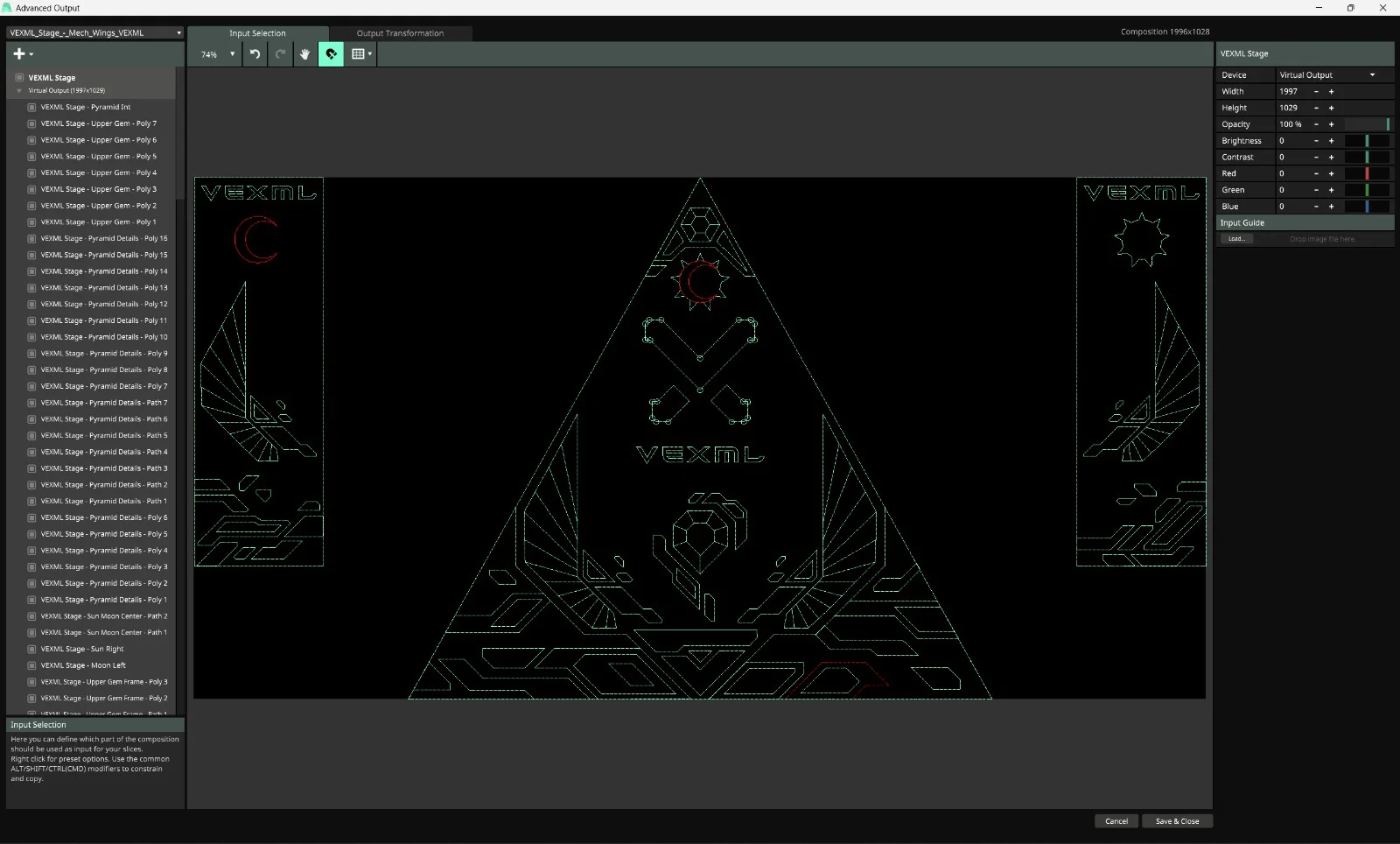Open the composition preset dropdown at top left
The height and width of the screenshot is (844, 1400).
[x=94, y=32]
